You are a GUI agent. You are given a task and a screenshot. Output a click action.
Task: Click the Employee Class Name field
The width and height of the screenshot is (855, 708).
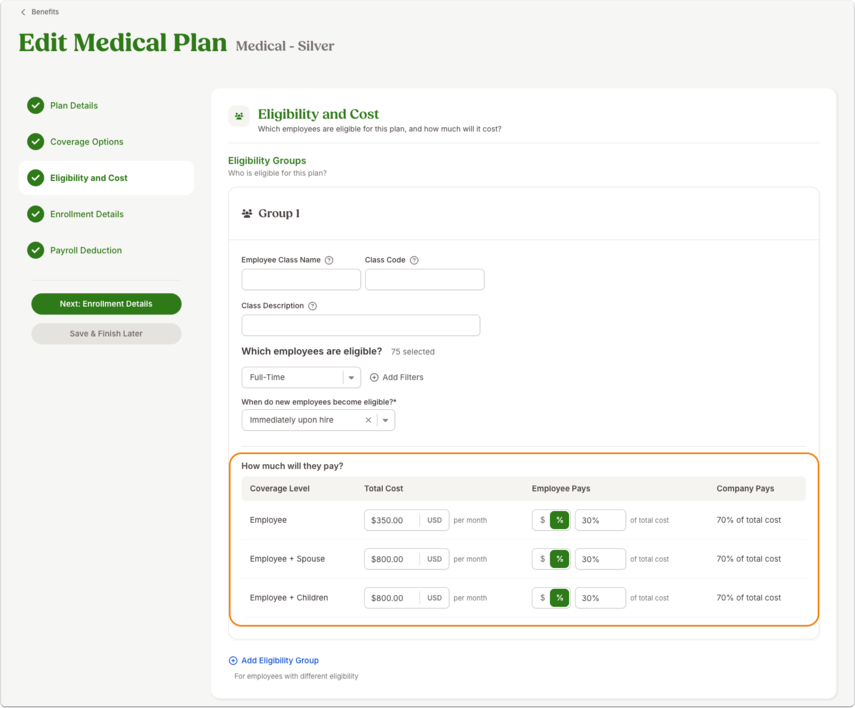coord(301,279)
